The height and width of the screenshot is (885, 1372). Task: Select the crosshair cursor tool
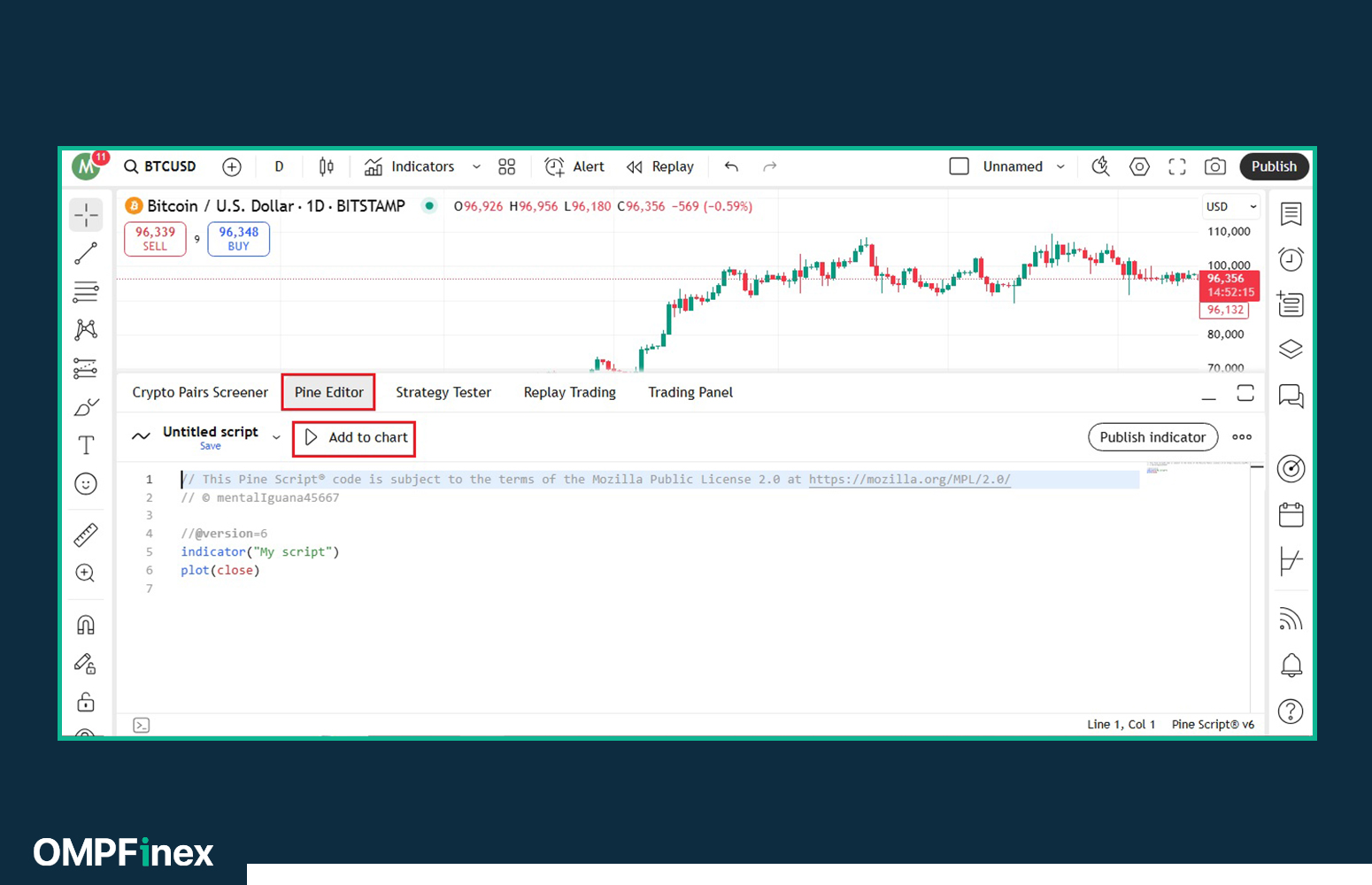86,215
